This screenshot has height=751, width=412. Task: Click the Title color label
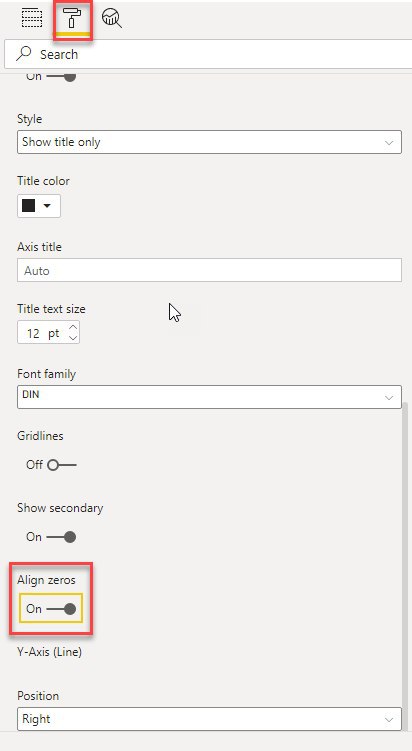43,181
